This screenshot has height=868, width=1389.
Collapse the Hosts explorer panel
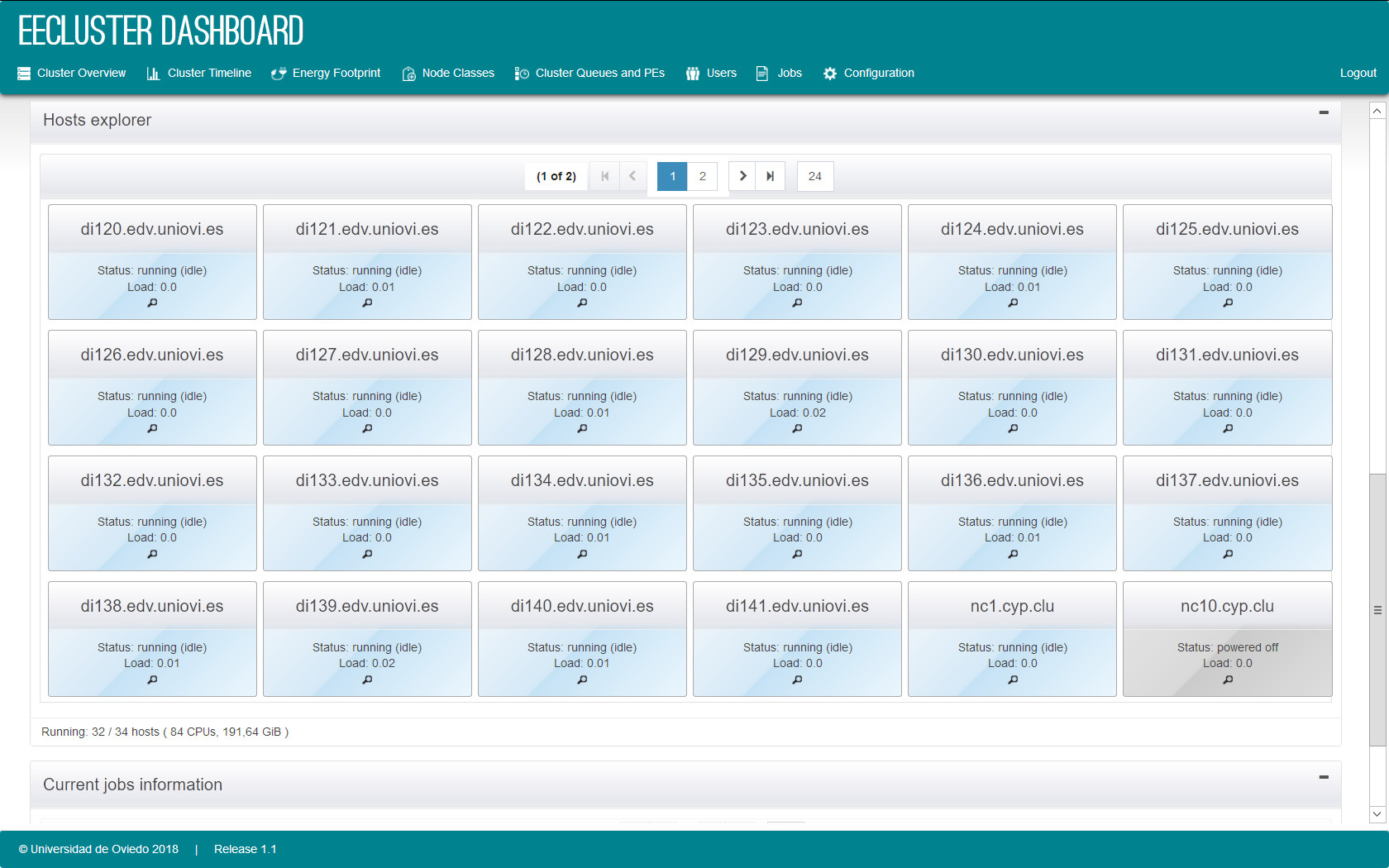(1324, 112)
